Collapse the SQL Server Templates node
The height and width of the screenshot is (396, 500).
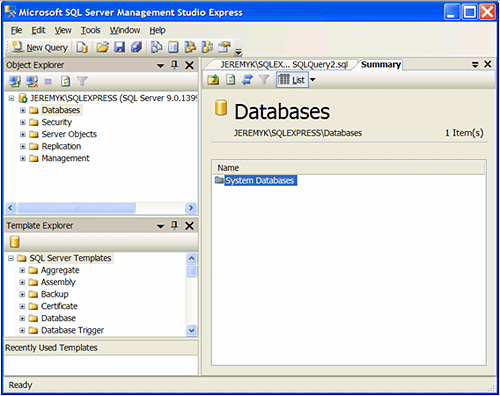(x=11, y=258)
